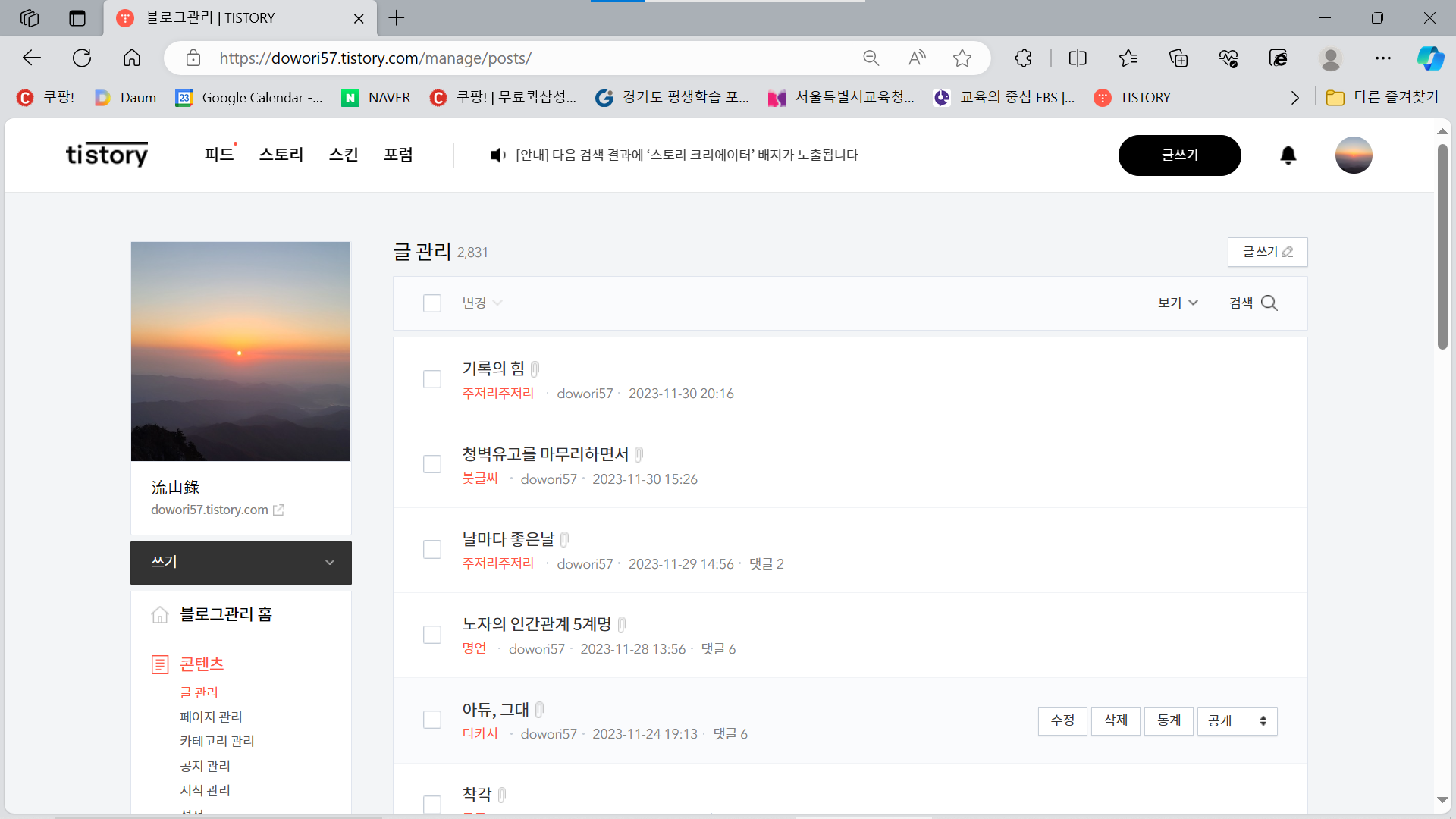Open the 공개 visibility select for 아듀, 그대
This screenshot has height=819, width=1456.
click(1237, 721)
